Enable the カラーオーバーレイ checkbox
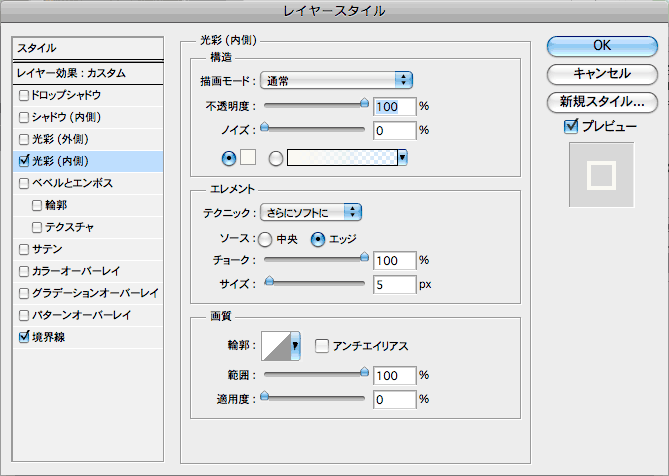669x476 pixels. pos(24,272)
